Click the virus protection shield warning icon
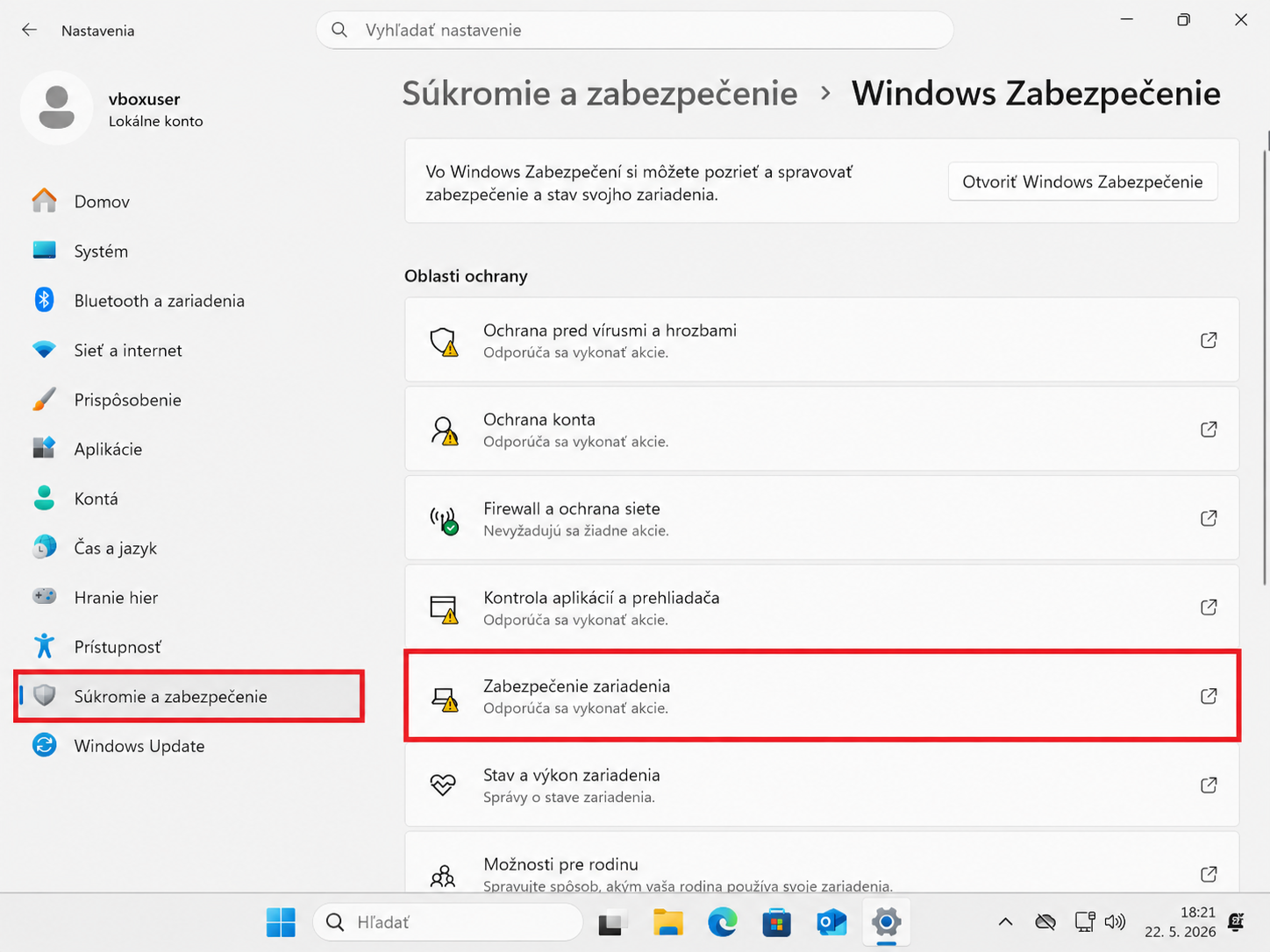 444,341
